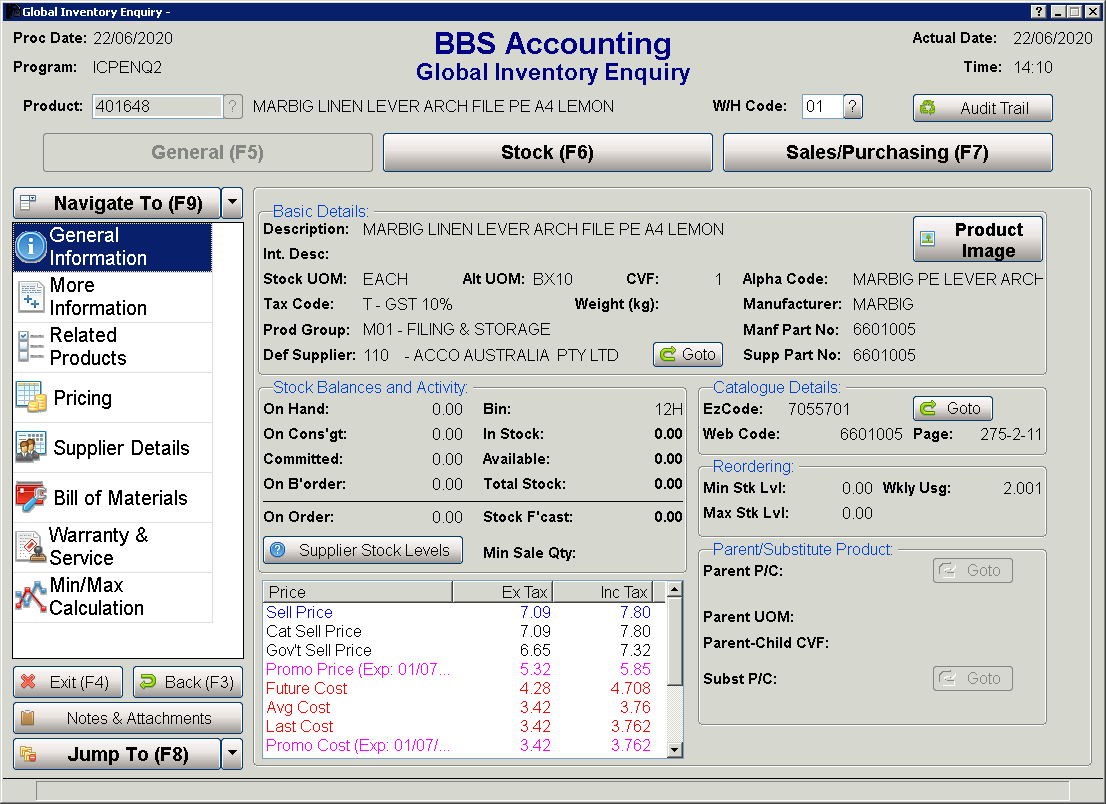
Task: Switch to the Stock (F6) tab
Action: click(547, 153)
